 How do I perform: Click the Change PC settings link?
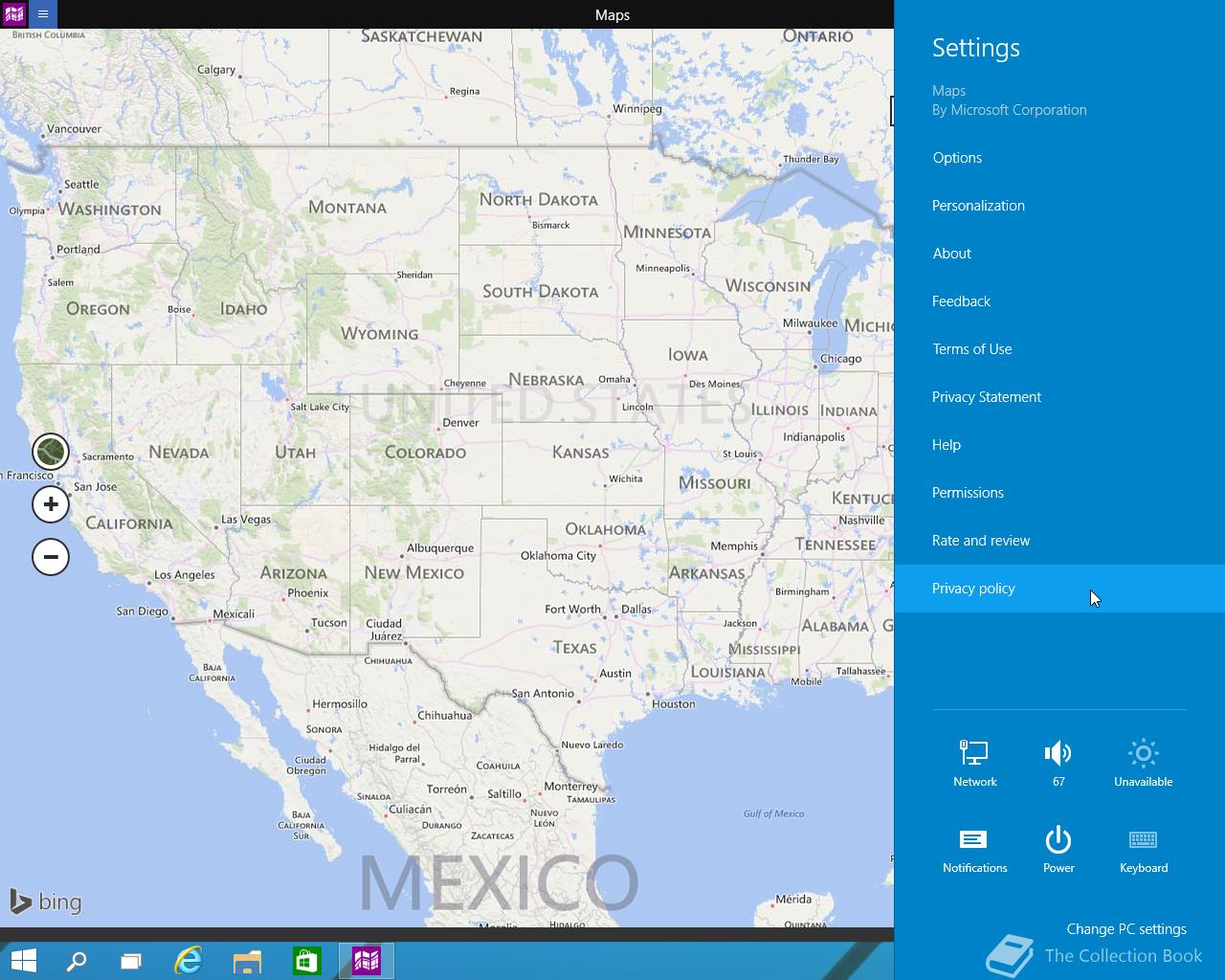point(1126,929)
